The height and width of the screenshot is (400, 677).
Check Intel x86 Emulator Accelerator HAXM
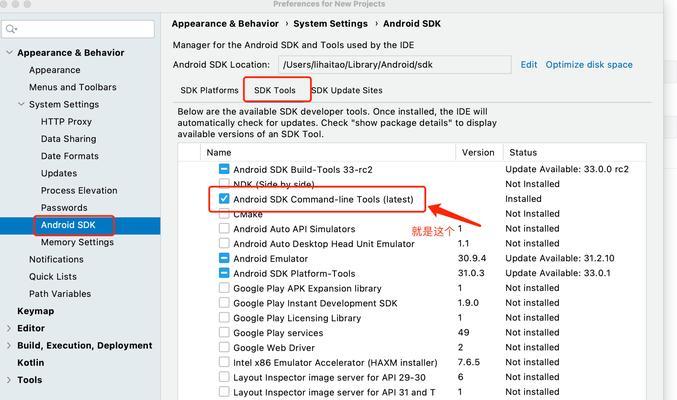click(x=224, y=362)
